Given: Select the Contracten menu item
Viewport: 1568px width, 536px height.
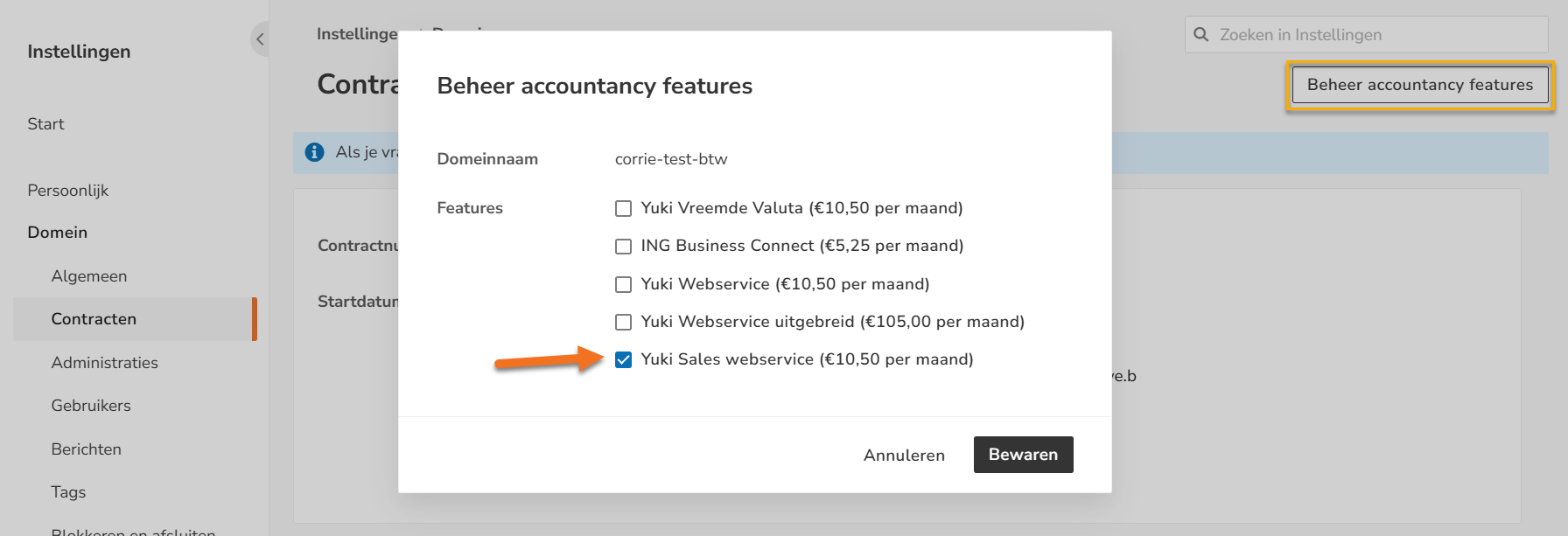Looking at the screenshot, I should pos(94,319).
